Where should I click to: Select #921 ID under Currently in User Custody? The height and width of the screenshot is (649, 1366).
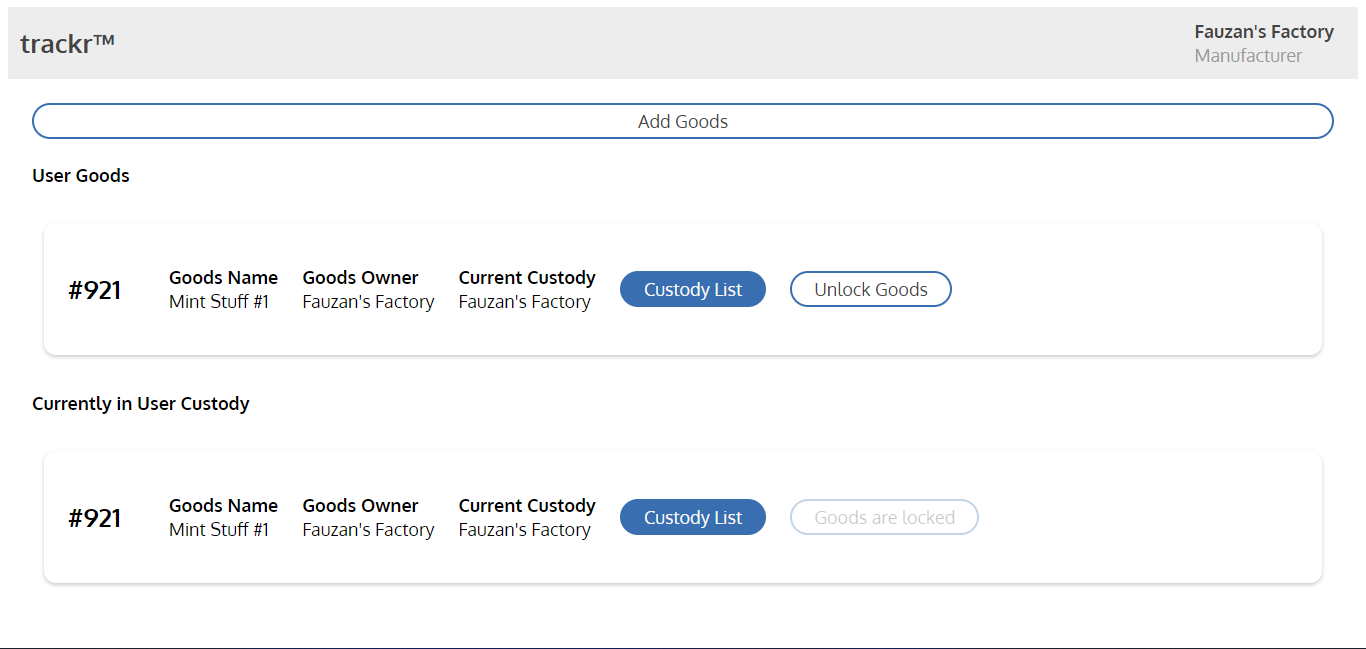pyautogui.click(x=95, y=519)
